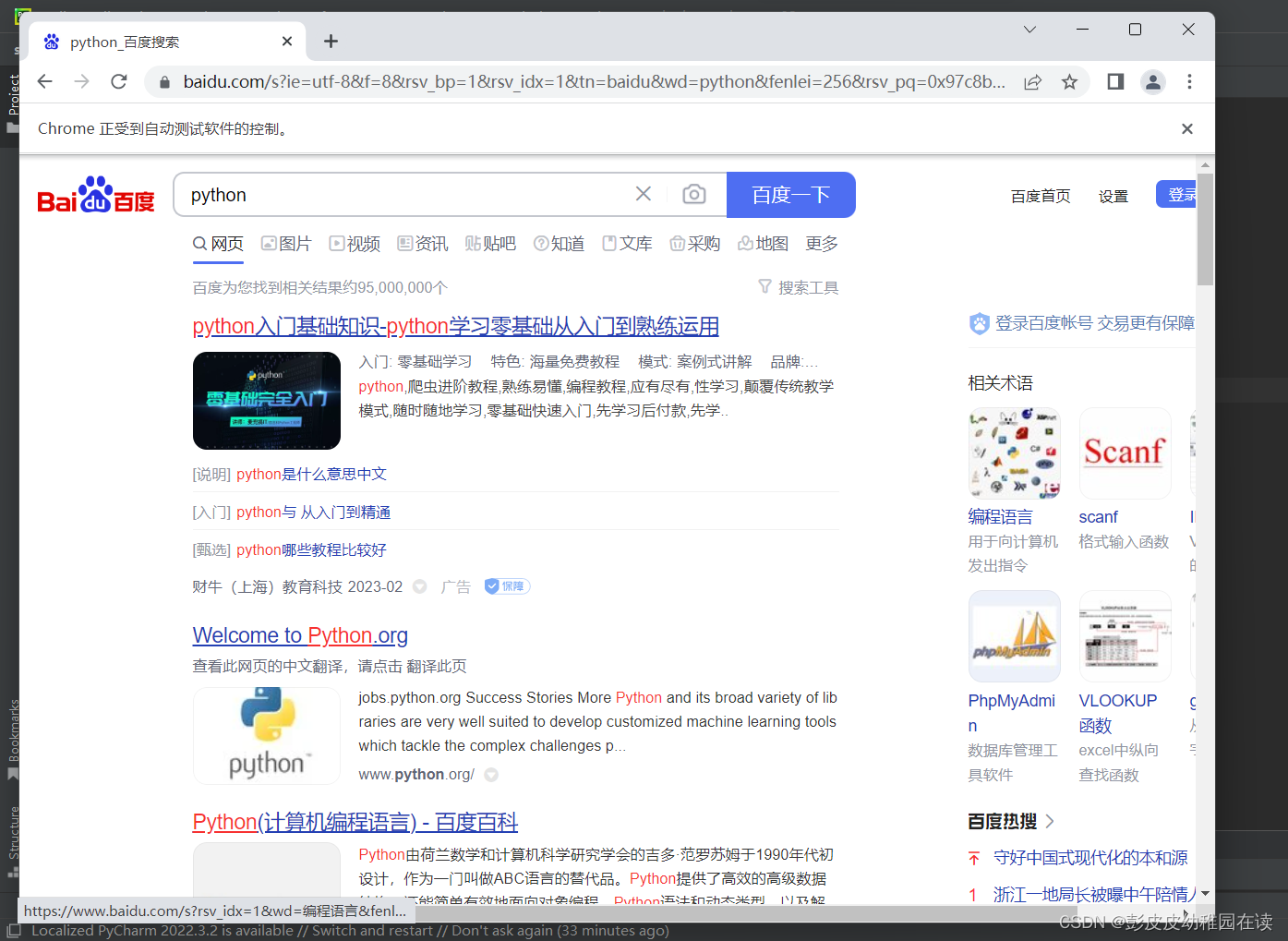Switch to the 视频 tab
The image size is (1288, 941).
[x=355, y=244]
